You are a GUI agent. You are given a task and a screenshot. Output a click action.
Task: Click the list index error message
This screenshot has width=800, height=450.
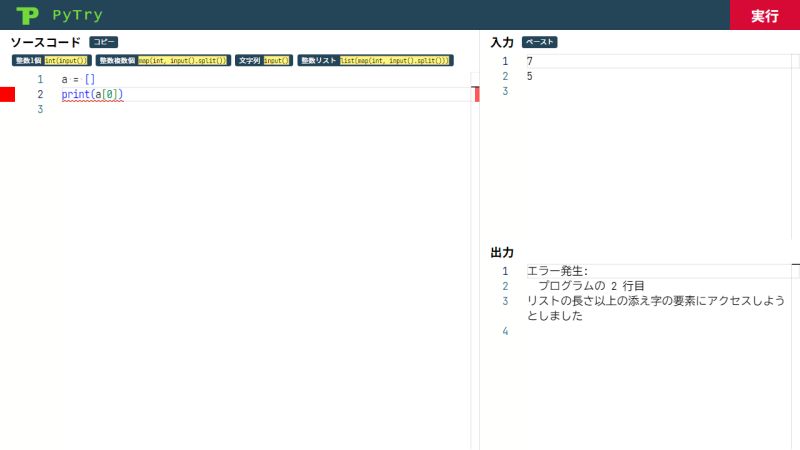point(656,308)
